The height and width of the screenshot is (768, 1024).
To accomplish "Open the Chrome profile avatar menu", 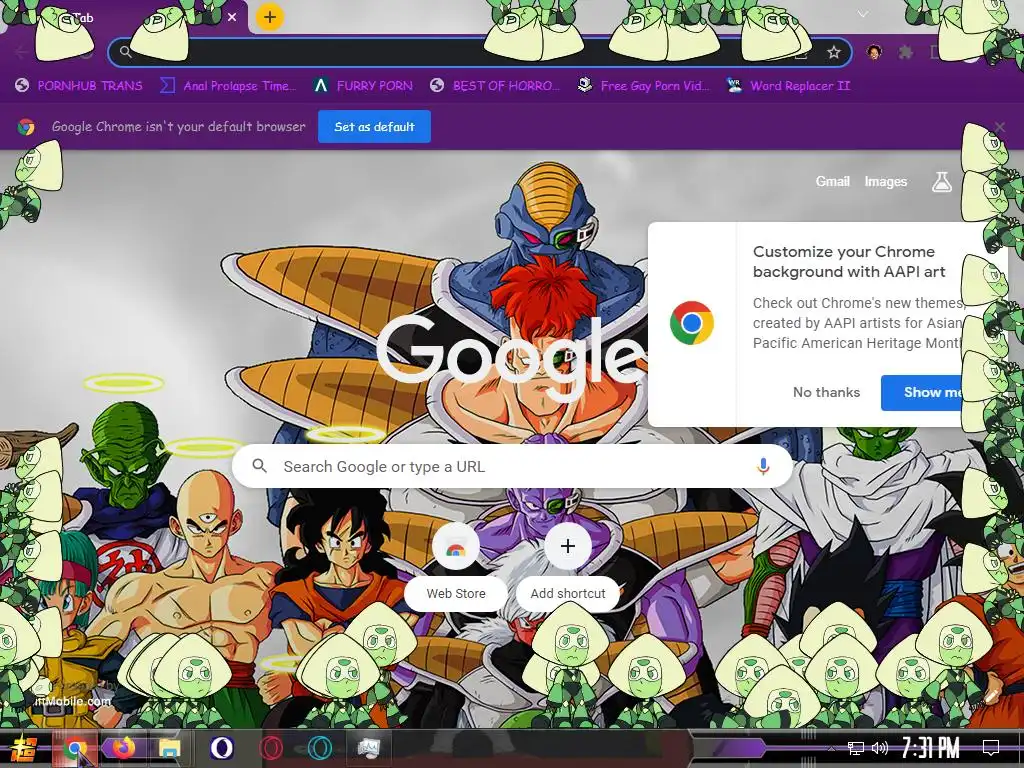I will pyautogui.click(x=874, y=52).
